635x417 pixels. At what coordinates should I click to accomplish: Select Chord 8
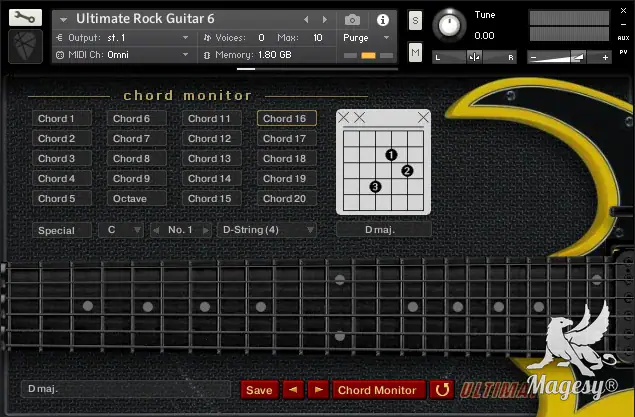pyautogui.click(x=137, y=159)
